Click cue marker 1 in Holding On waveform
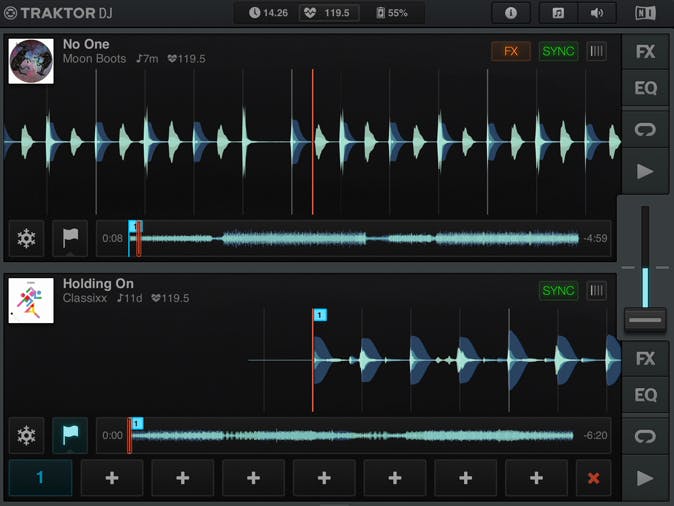This screenshot has height=506, width=674. click(320, 315)
